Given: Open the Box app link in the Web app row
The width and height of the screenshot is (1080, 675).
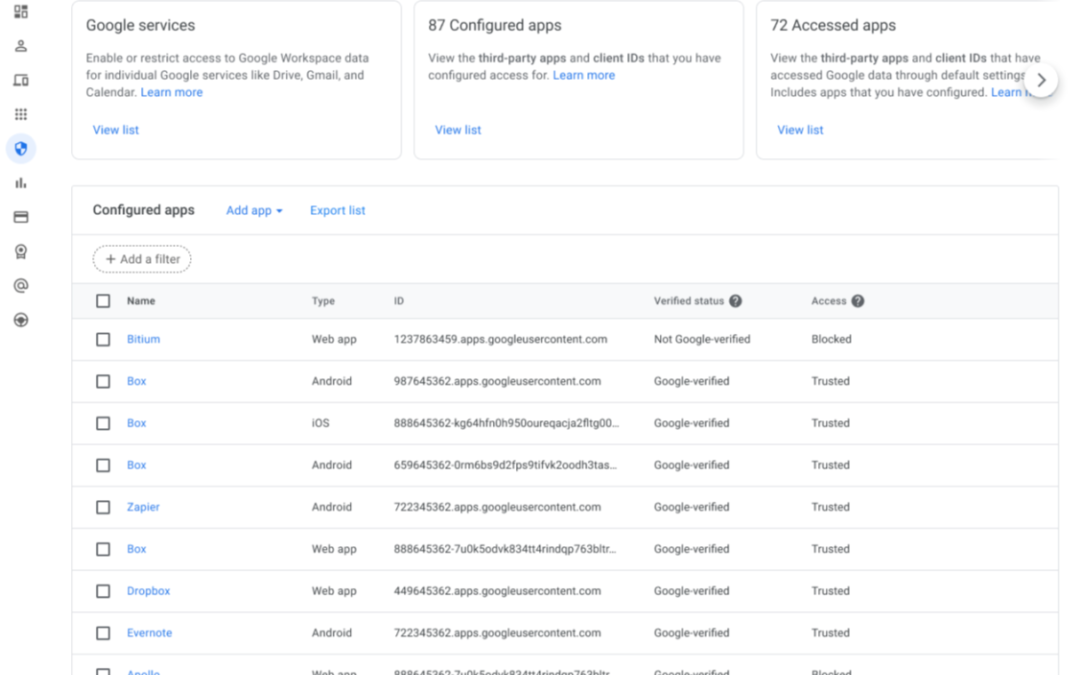Looking at the screenshot, I should click(x=136, y=549).
